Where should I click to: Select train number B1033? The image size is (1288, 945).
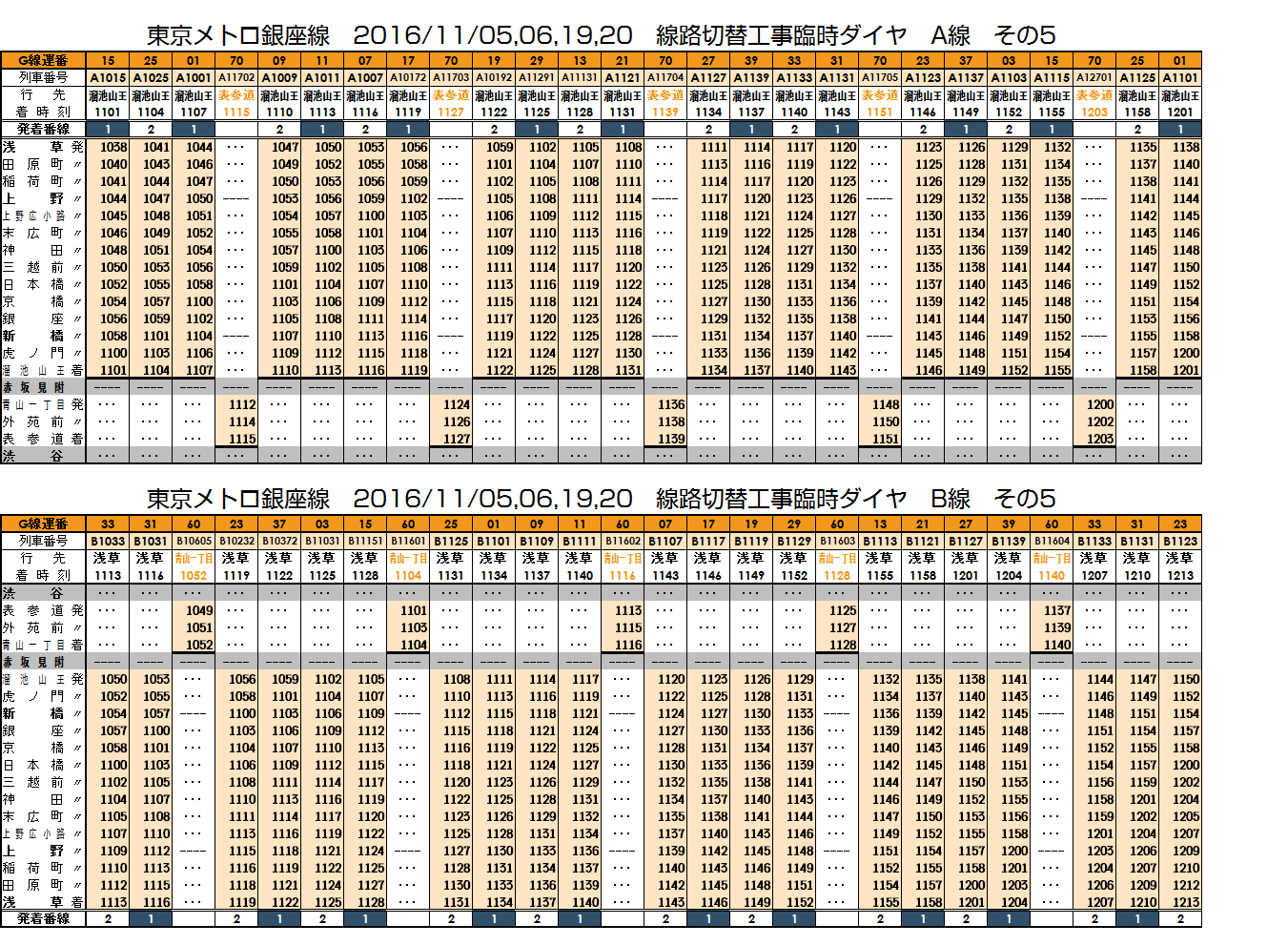pos(108,541)
